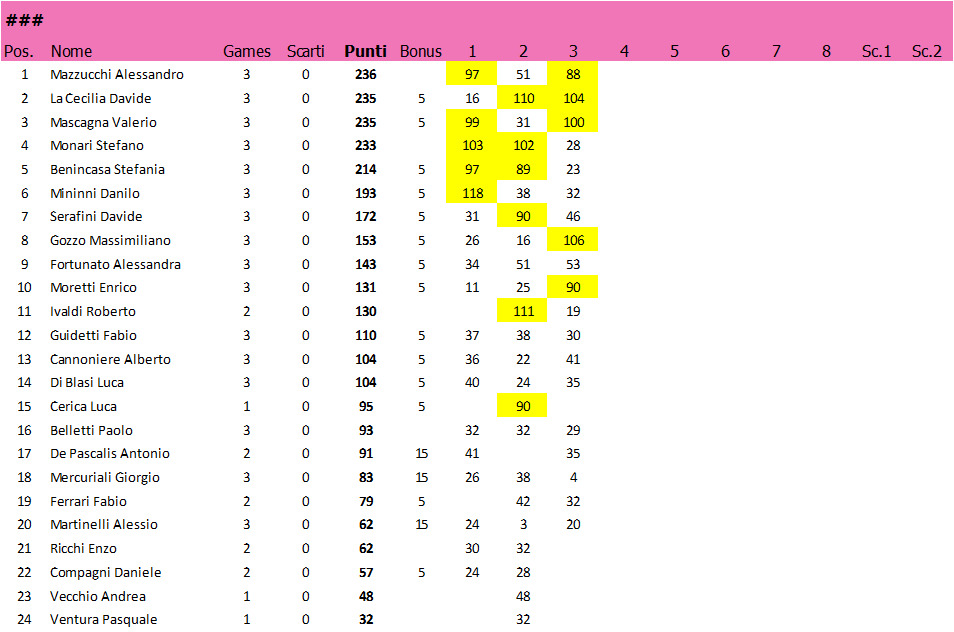Select the name Martinelli Alessio

103,524
